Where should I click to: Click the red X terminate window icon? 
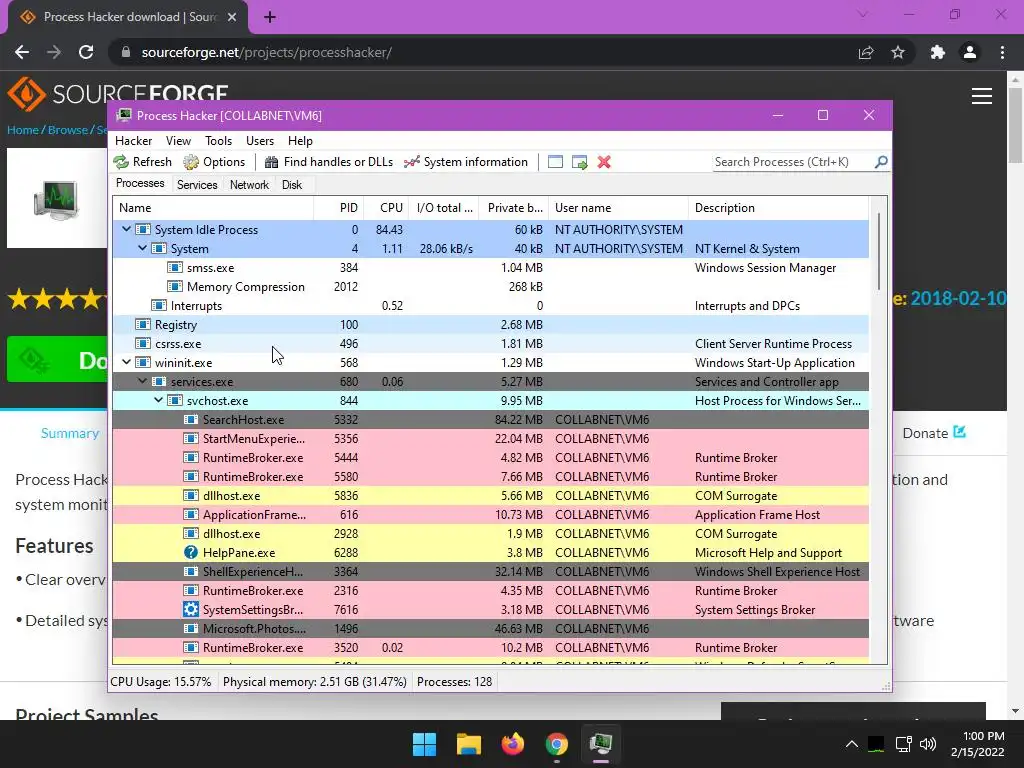pos(604,162)
